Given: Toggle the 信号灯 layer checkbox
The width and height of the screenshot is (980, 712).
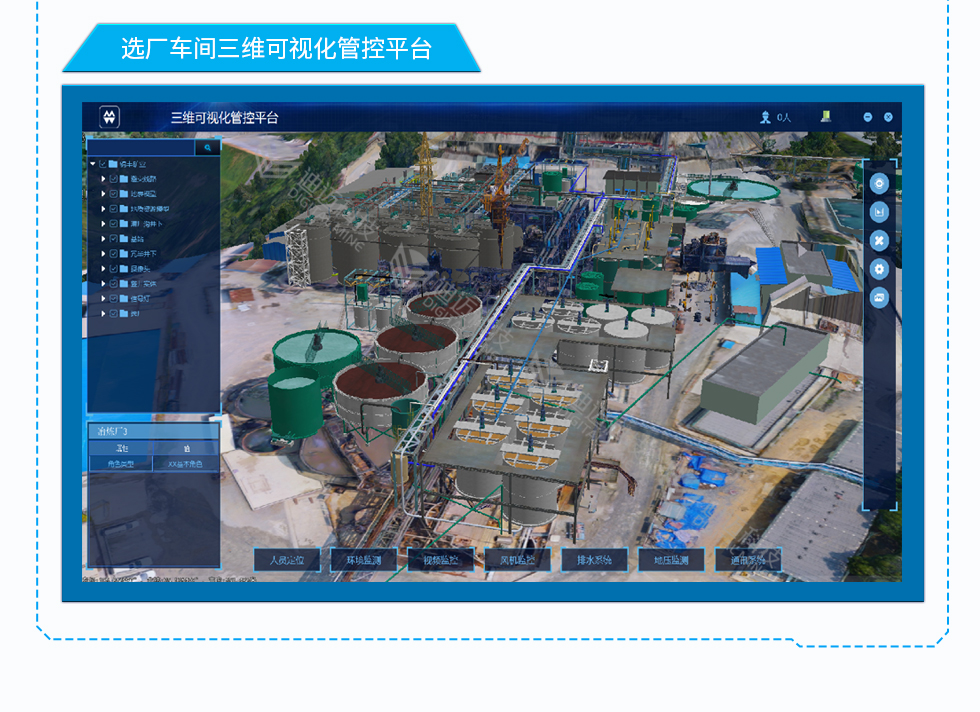Looking at the screenshot, I should coord(114,298).
